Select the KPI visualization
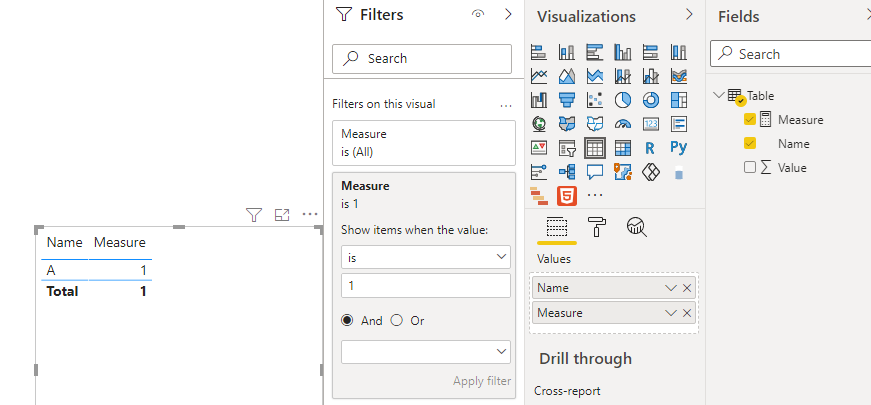This screenshot has height=405, width=871. pyautogui.click(x=539, y=148)
